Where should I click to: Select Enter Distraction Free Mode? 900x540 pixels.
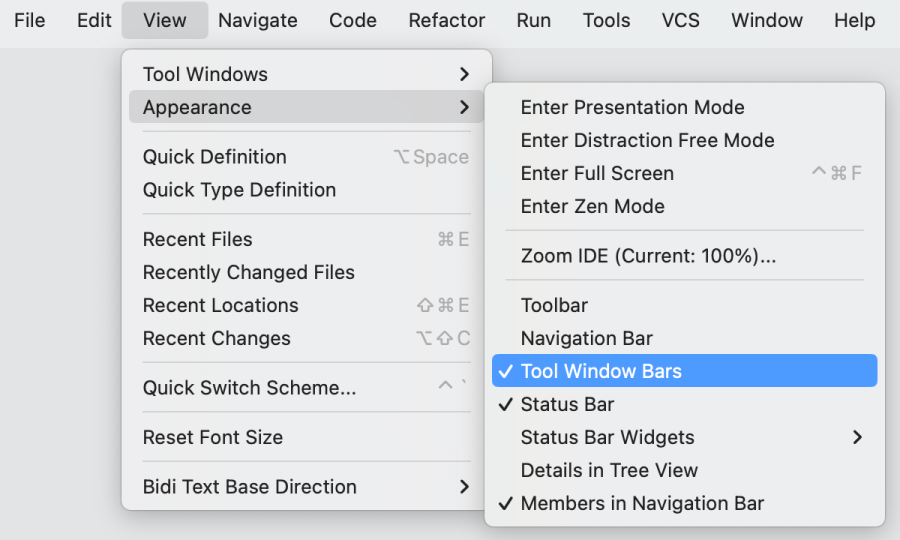point(647,140)
